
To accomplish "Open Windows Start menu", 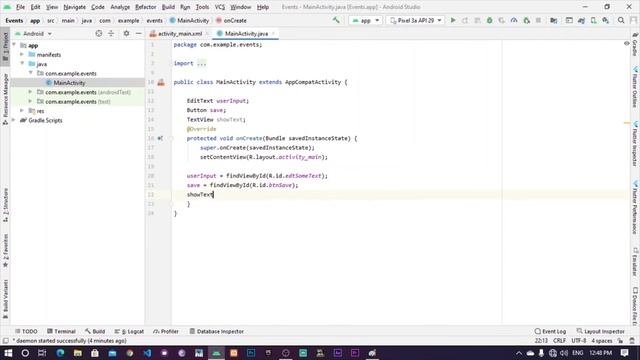I will click(8, 353).
